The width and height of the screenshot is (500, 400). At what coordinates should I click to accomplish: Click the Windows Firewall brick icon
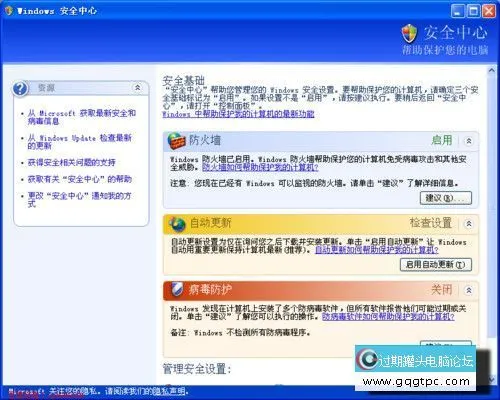(x=176, y=141)
